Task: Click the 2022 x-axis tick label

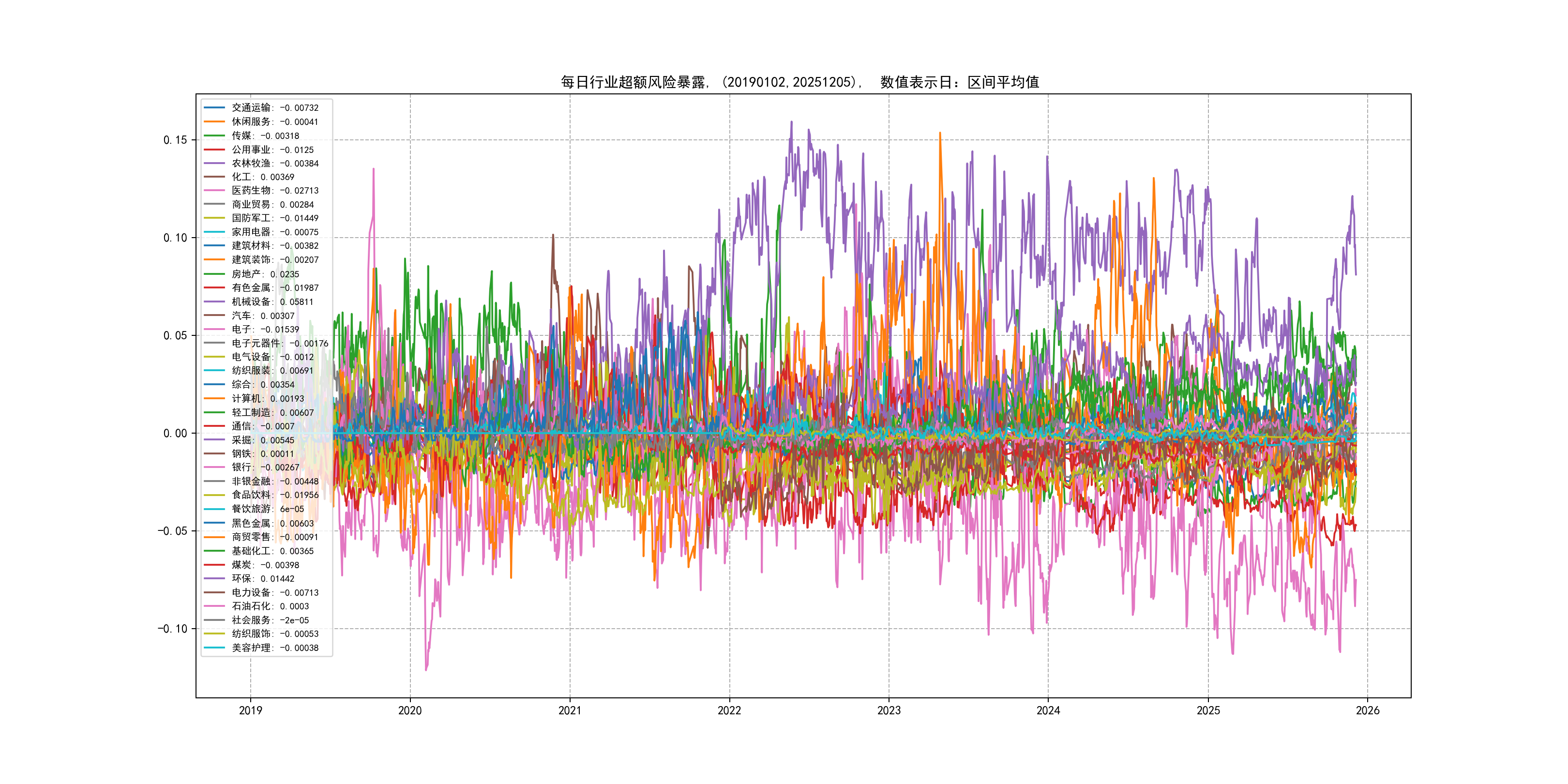Action: click(x=729, y=710)
